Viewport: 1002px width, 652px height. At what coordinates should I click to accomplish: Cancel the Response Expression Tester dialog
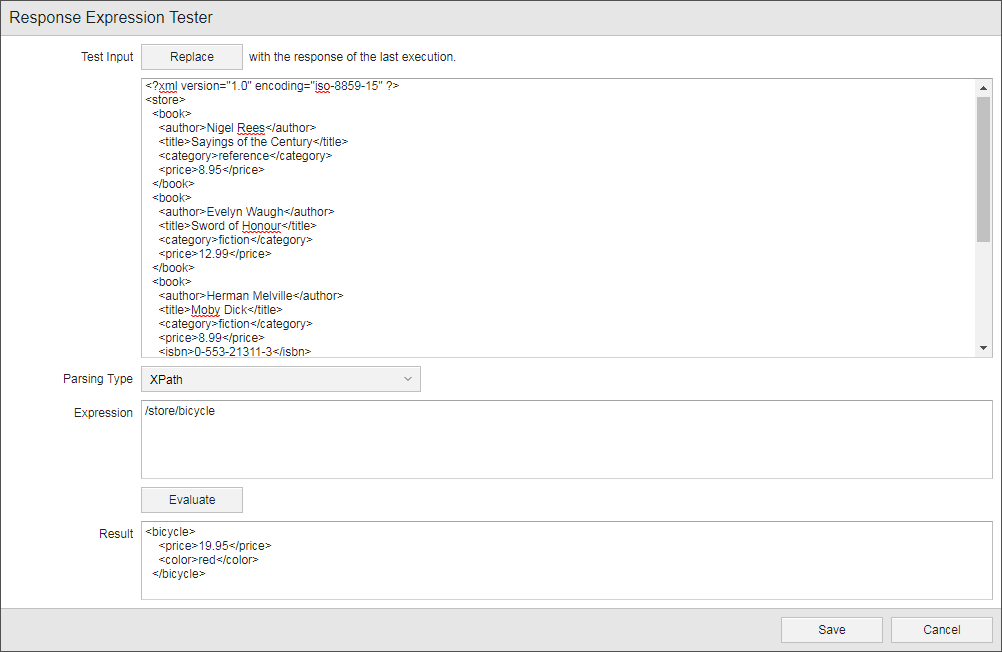click(x=941, y=630)
